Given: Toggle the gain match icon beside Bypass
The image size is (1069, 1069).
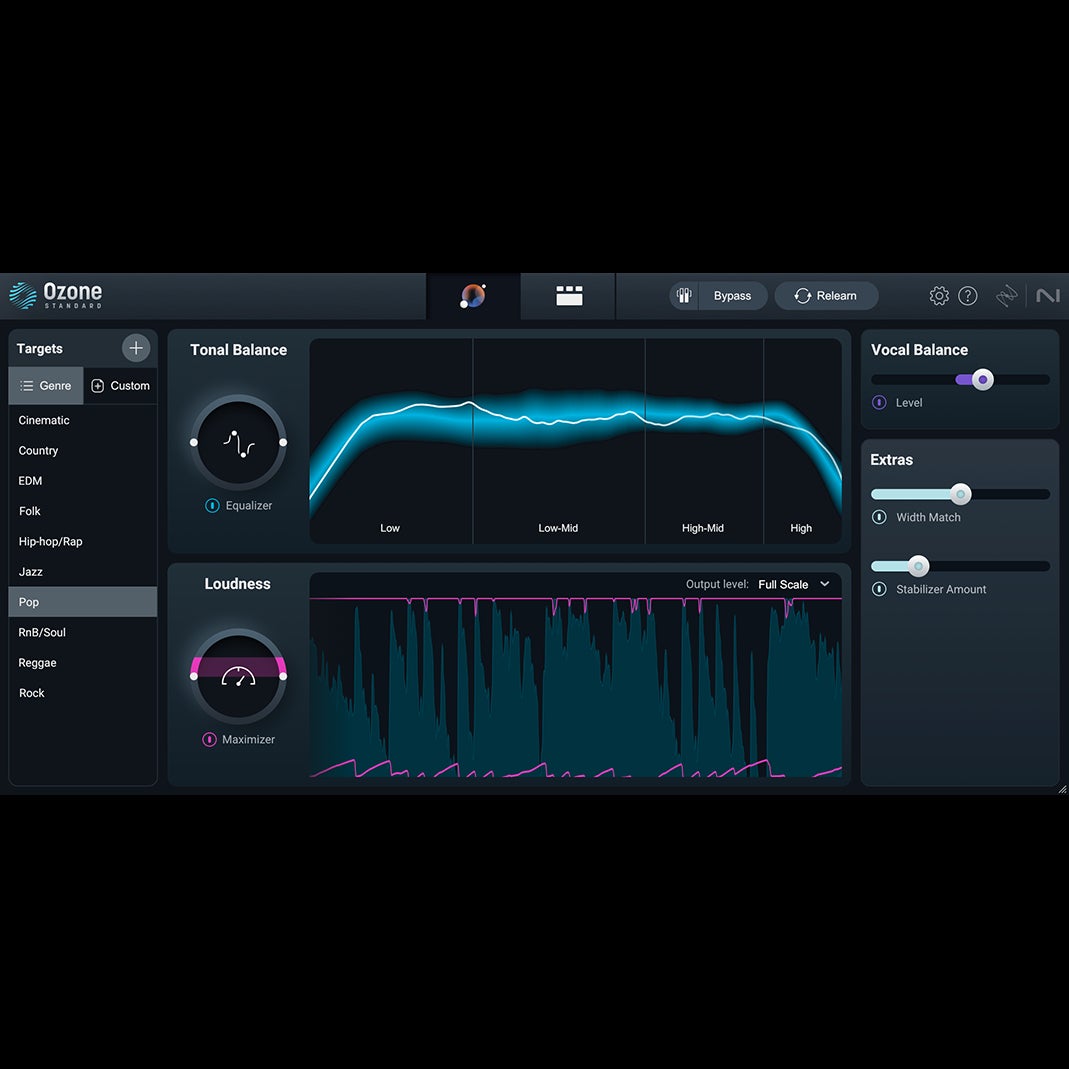Looking at the screenshot, I should 684,296.
